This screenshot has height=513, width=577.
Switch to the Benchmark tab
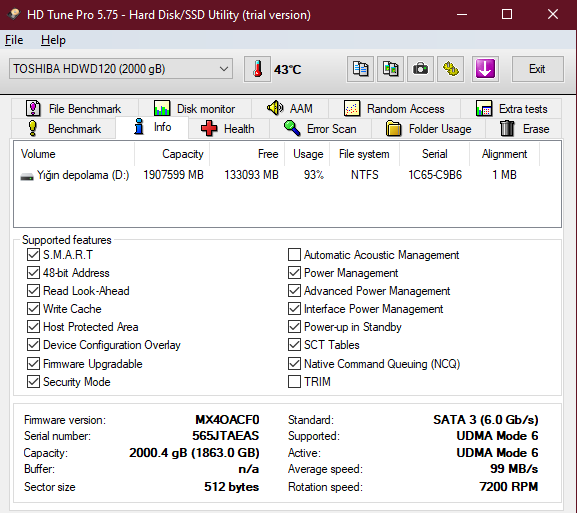pyautogui.click(x=64, y=128)
